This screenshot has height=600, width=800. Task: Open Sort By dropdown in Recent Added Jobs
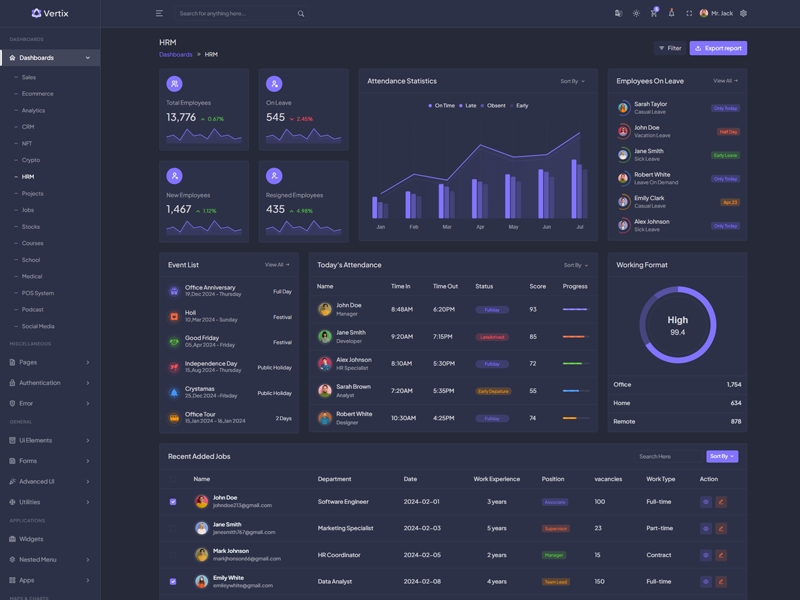pyautogui.click(x=722, y=456)
